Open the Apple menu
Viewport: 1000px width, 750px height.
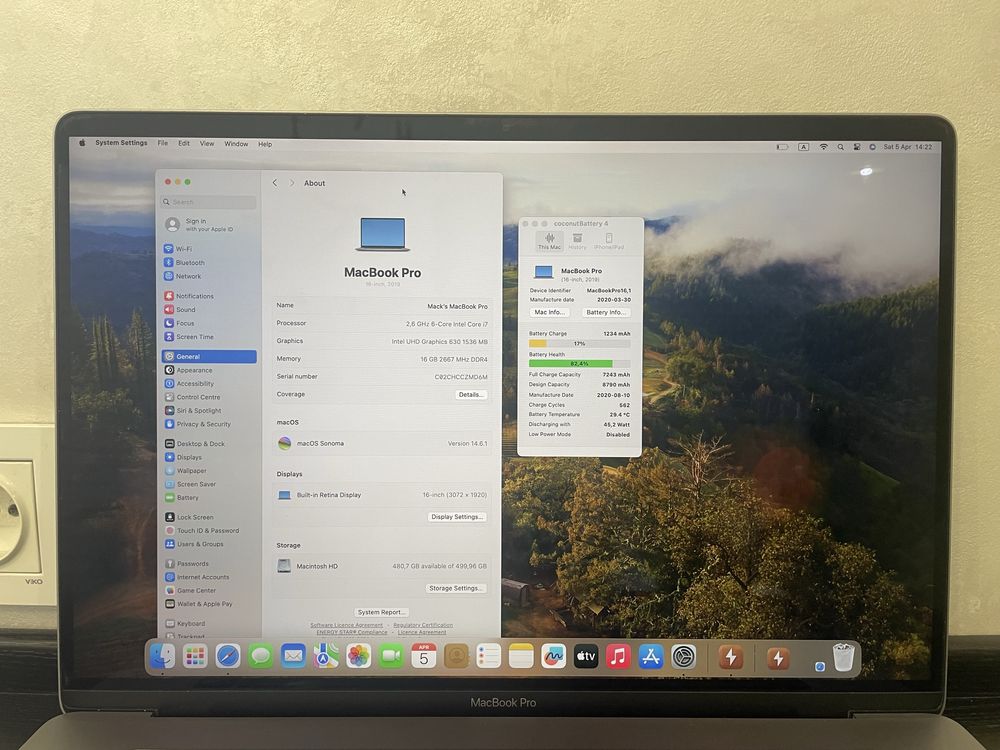(x=82, y=143)
